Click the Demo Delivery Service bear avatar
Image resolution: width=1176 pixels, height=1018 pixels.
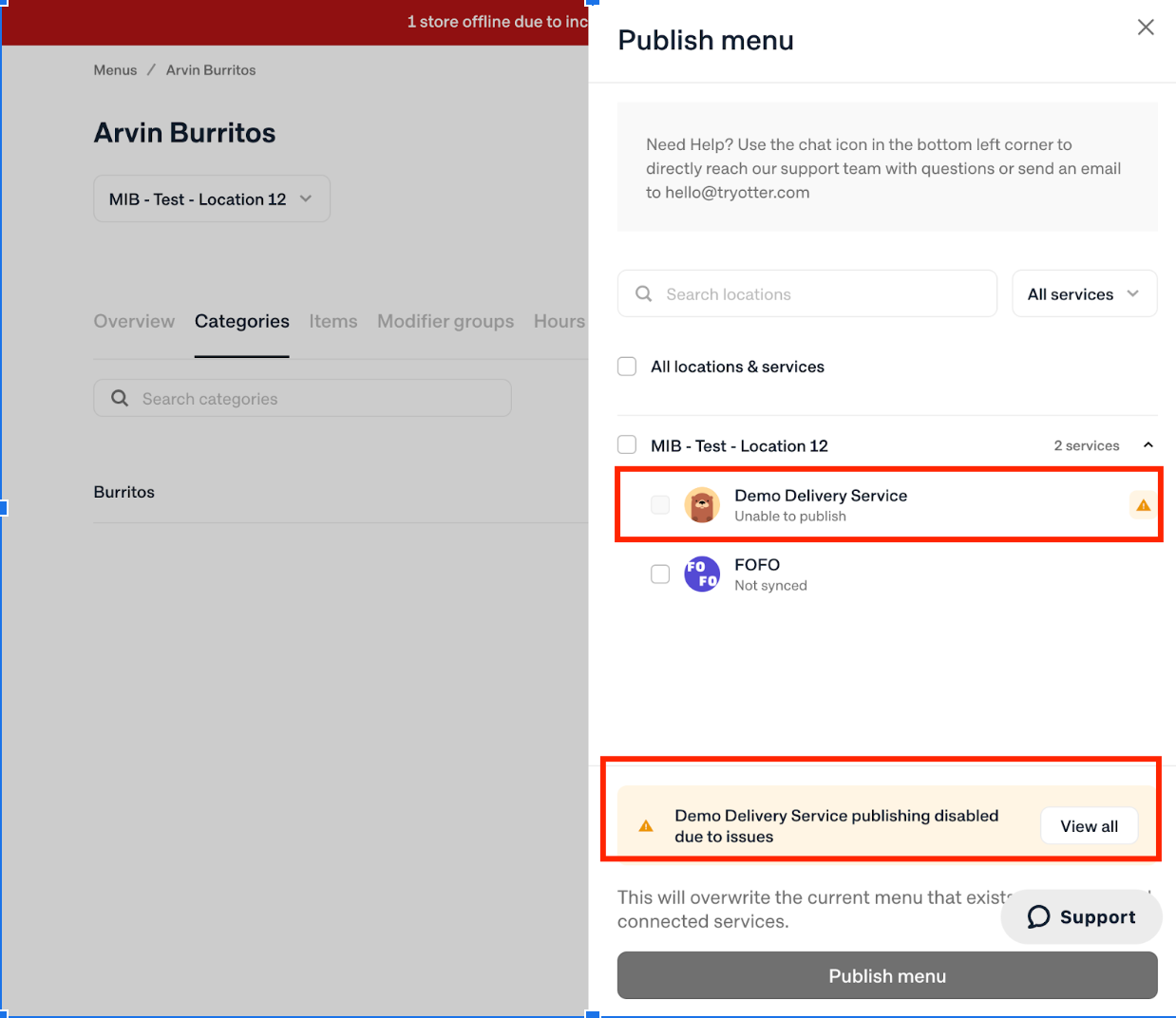tap(702, 505)
